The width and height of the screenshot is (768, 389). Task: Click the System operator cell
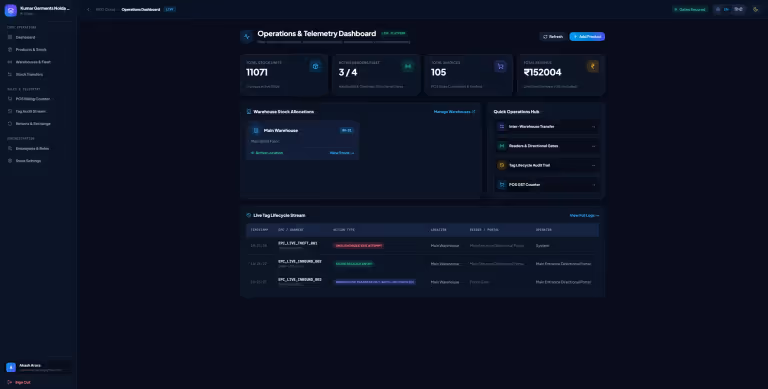[542, 245]
